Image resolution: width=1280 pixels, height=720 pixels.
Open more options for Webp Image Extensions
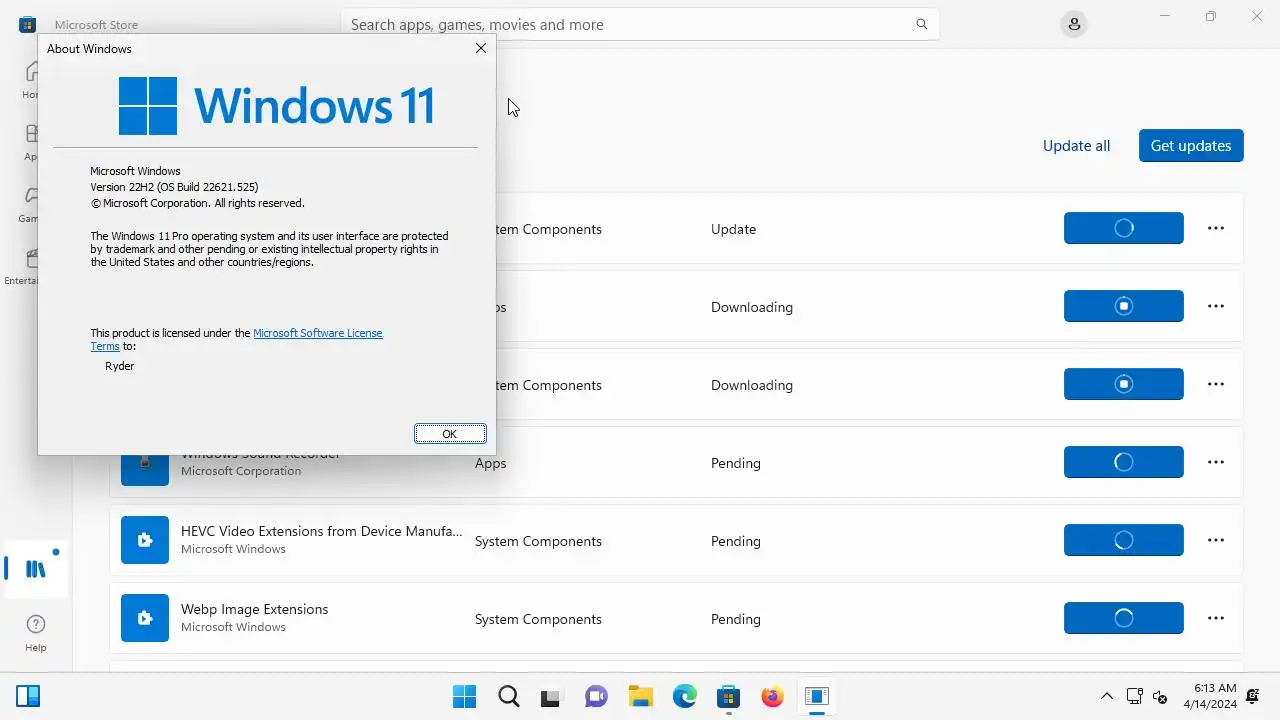click(x=1216, y=618)
